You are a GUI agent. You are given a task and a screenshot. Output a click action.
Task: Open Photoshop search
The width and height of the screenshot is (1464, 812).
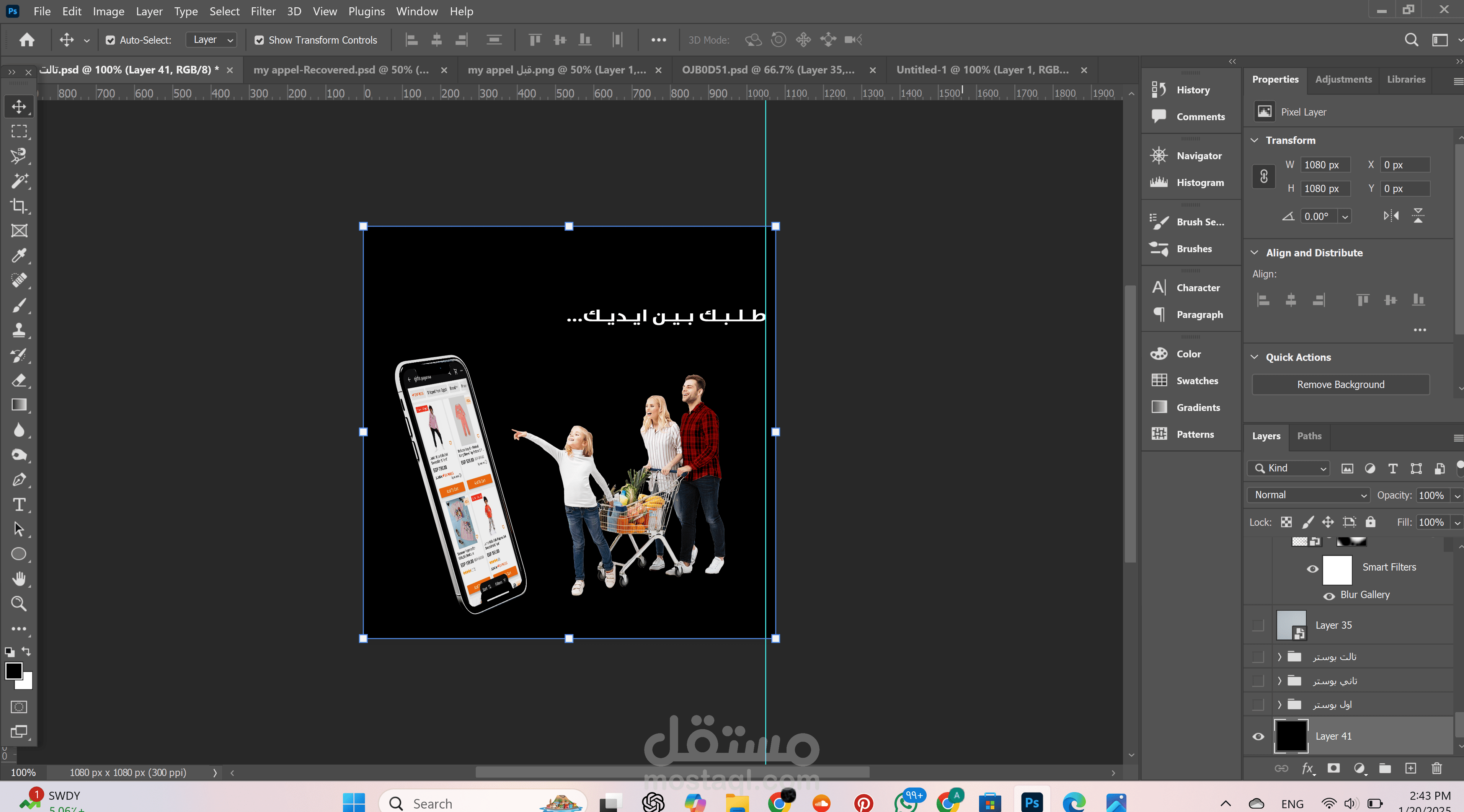[1411, 40]
